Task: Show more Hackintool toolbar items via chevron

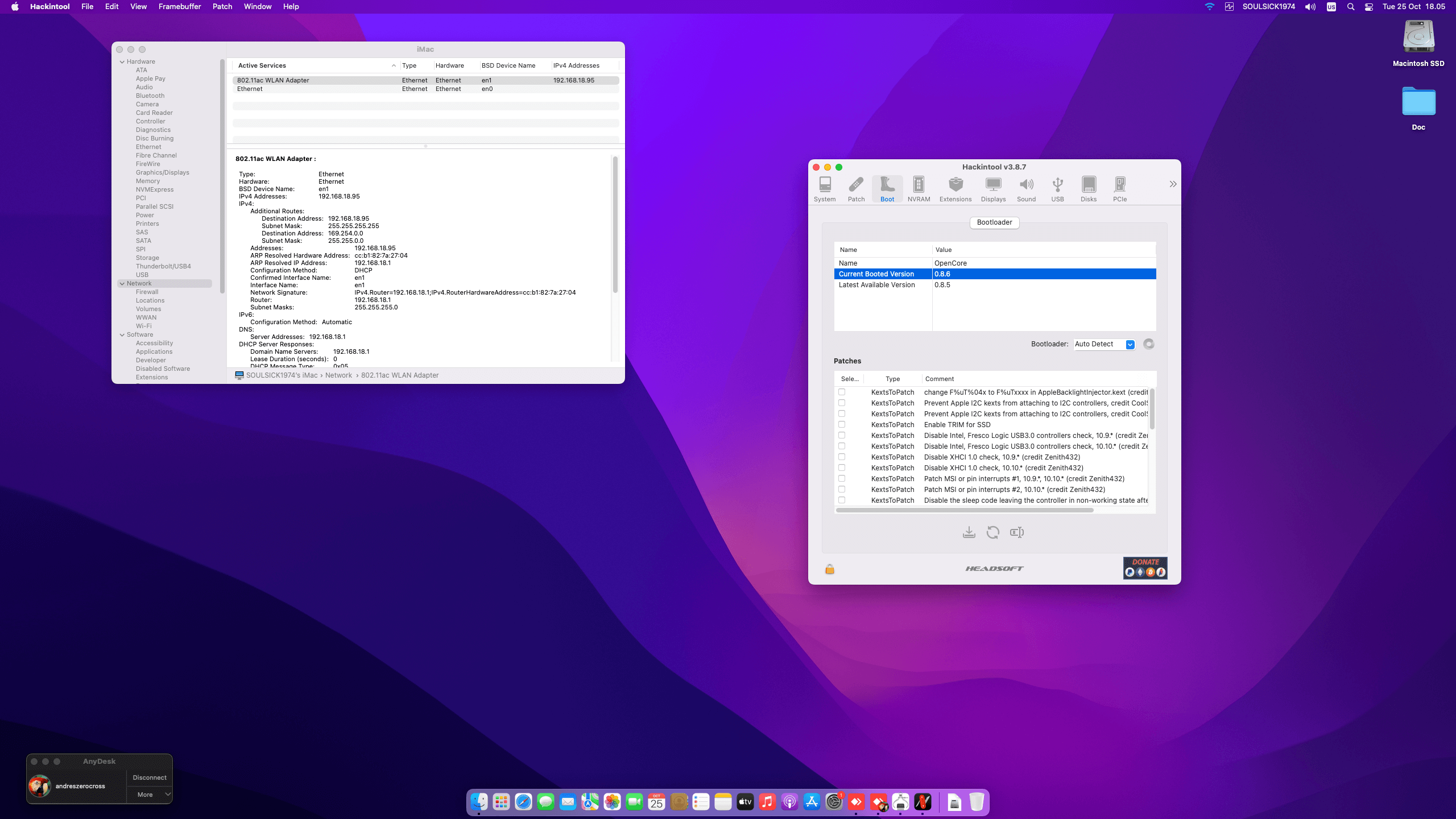Action: (x=1173, y=184)
